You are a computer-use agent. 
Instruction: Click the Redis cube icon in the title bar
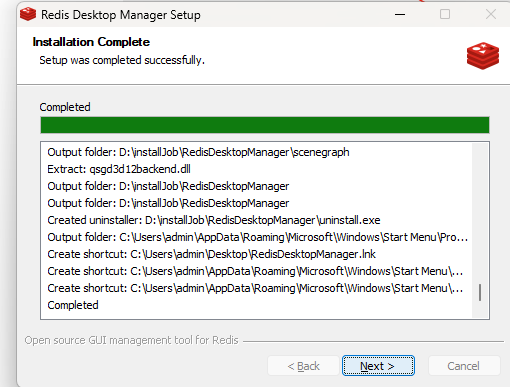(x=28, y=14)
